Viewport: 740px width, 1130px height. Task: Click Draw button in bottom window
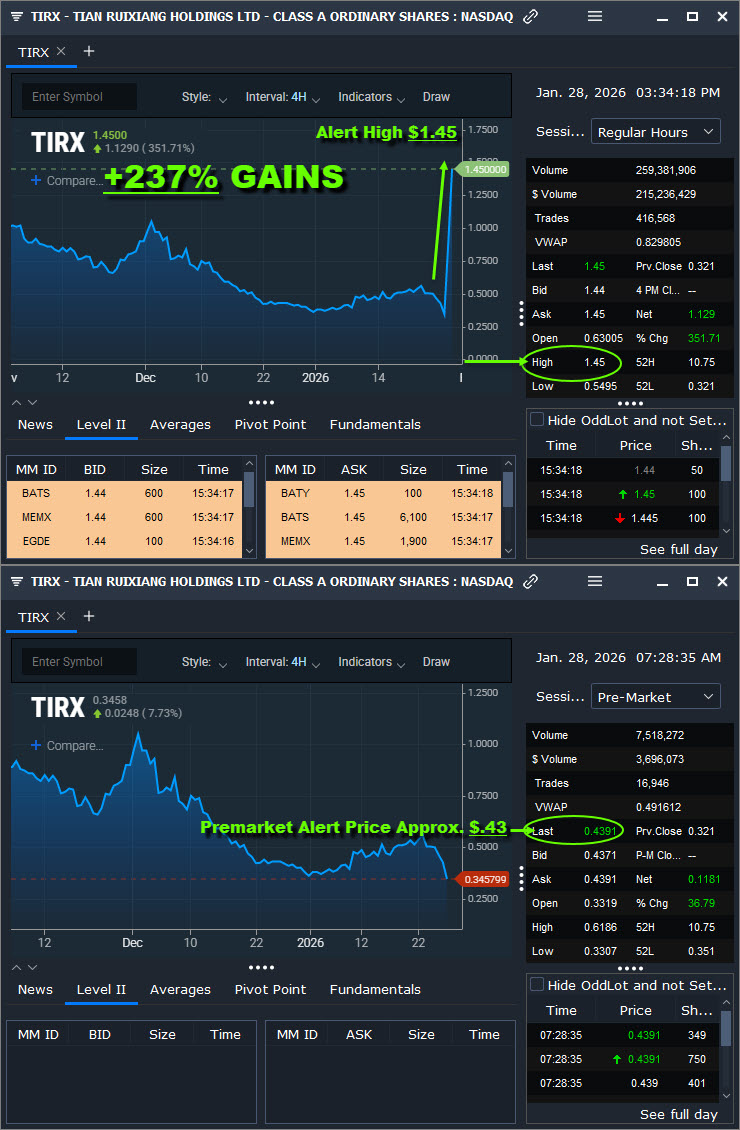436,662
